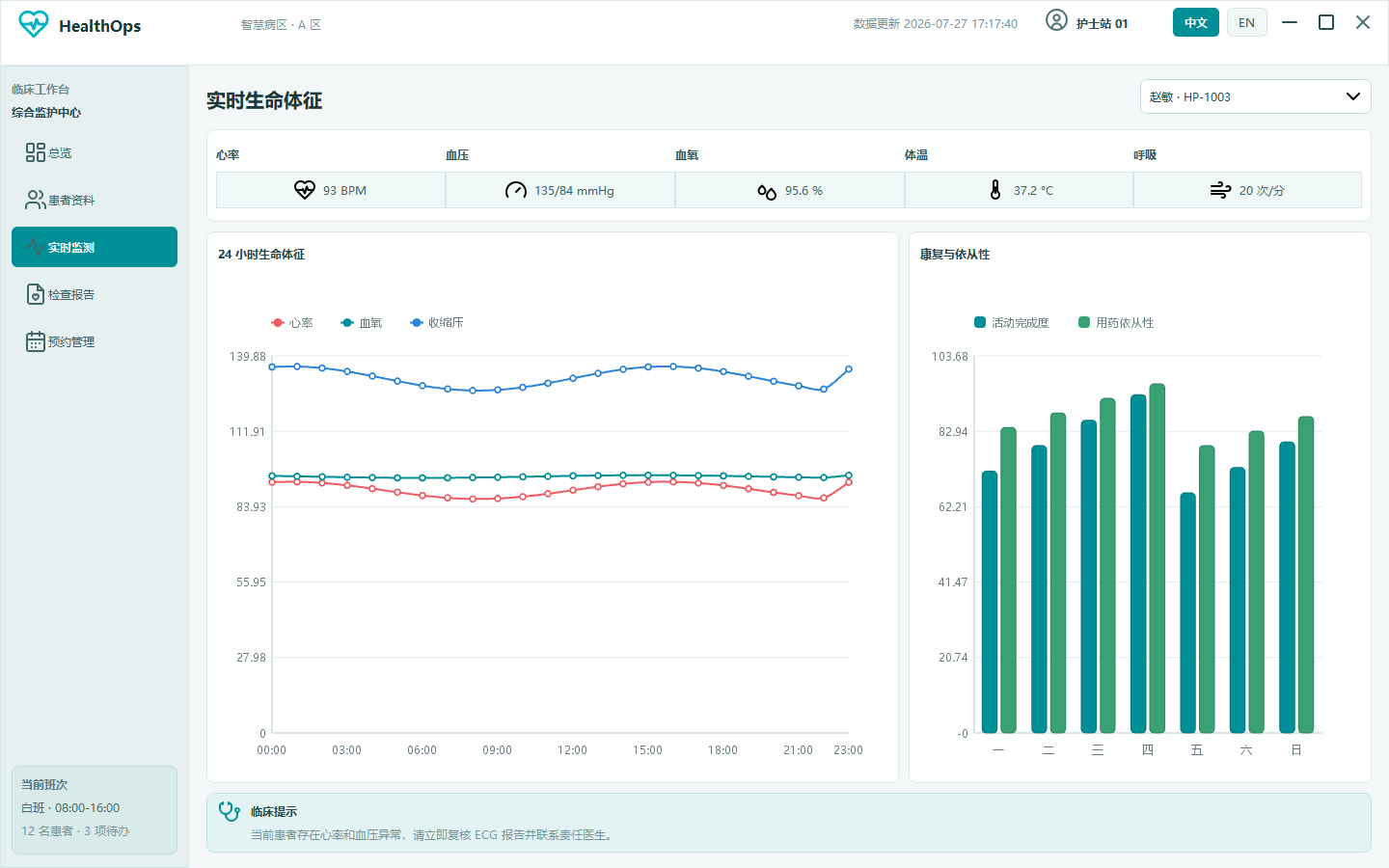Click the 103.68 y-axis label

click(950, 357)
